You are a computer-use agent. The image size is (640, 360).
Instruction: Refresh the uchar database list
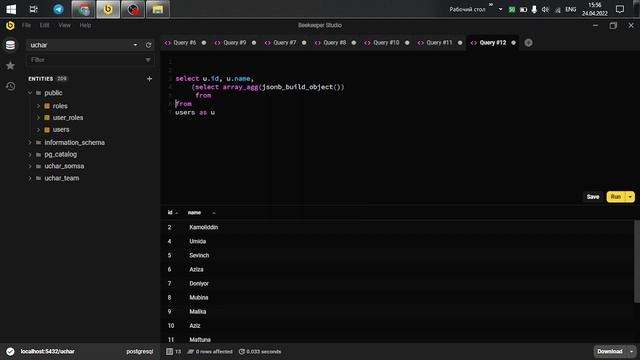click(x=149, y=45)
